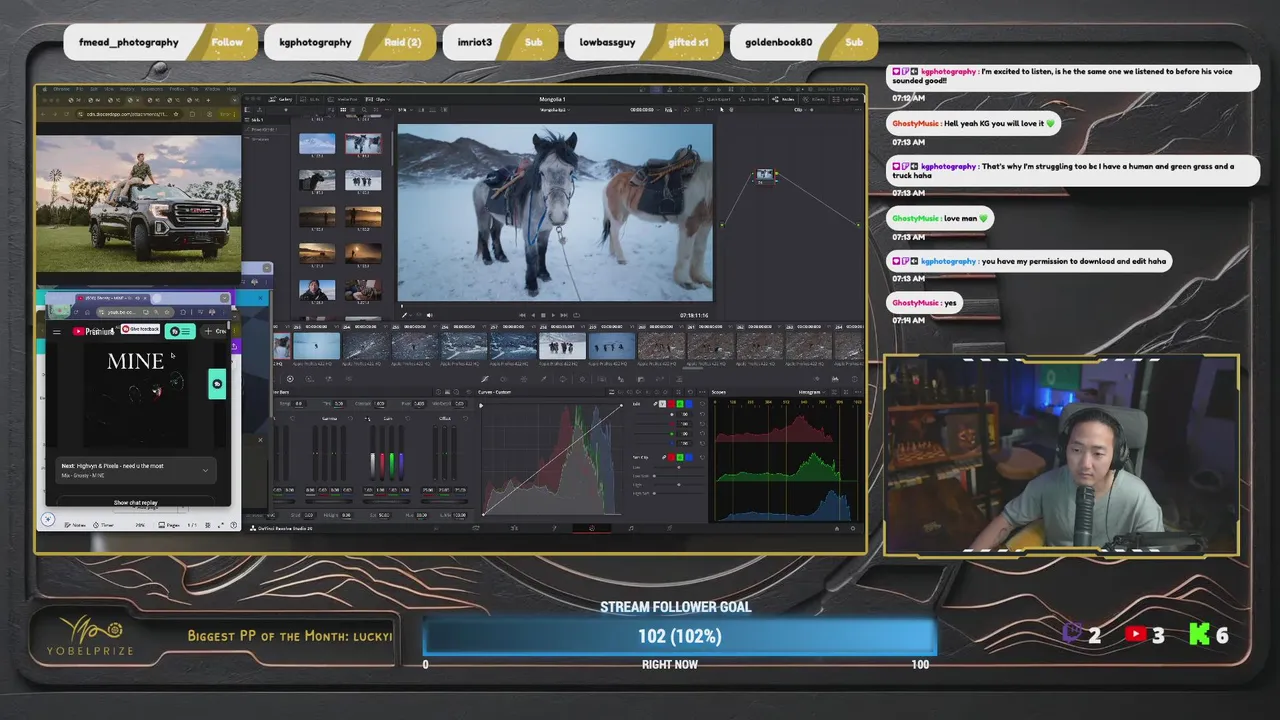The height and width of the screenshot is (720, 1280).
Task: Open the Scopes palette icon
Action: [835, 378]
